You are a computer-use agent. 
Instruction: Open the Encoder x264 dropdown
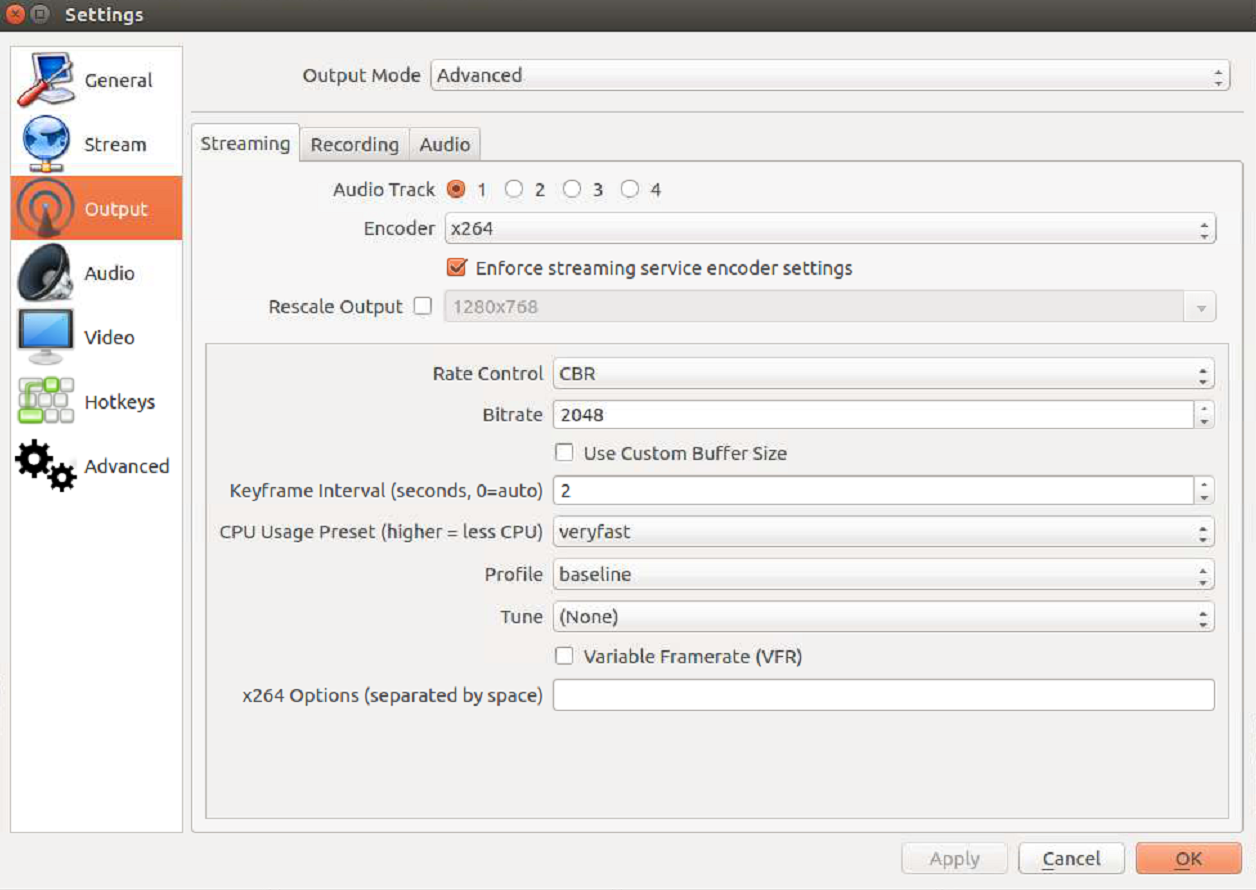tap(830, 229)
